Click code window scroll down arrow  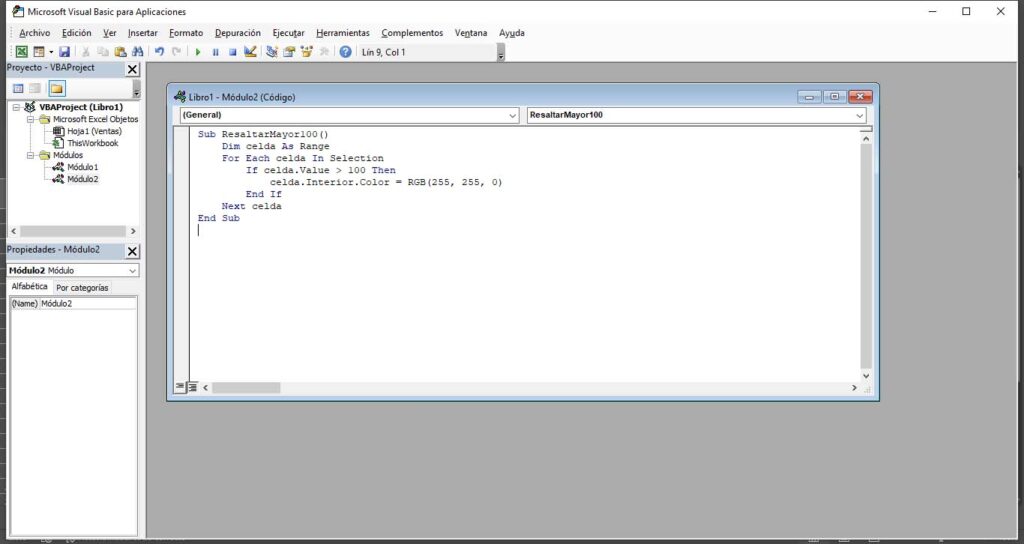(x=866, y=376)
